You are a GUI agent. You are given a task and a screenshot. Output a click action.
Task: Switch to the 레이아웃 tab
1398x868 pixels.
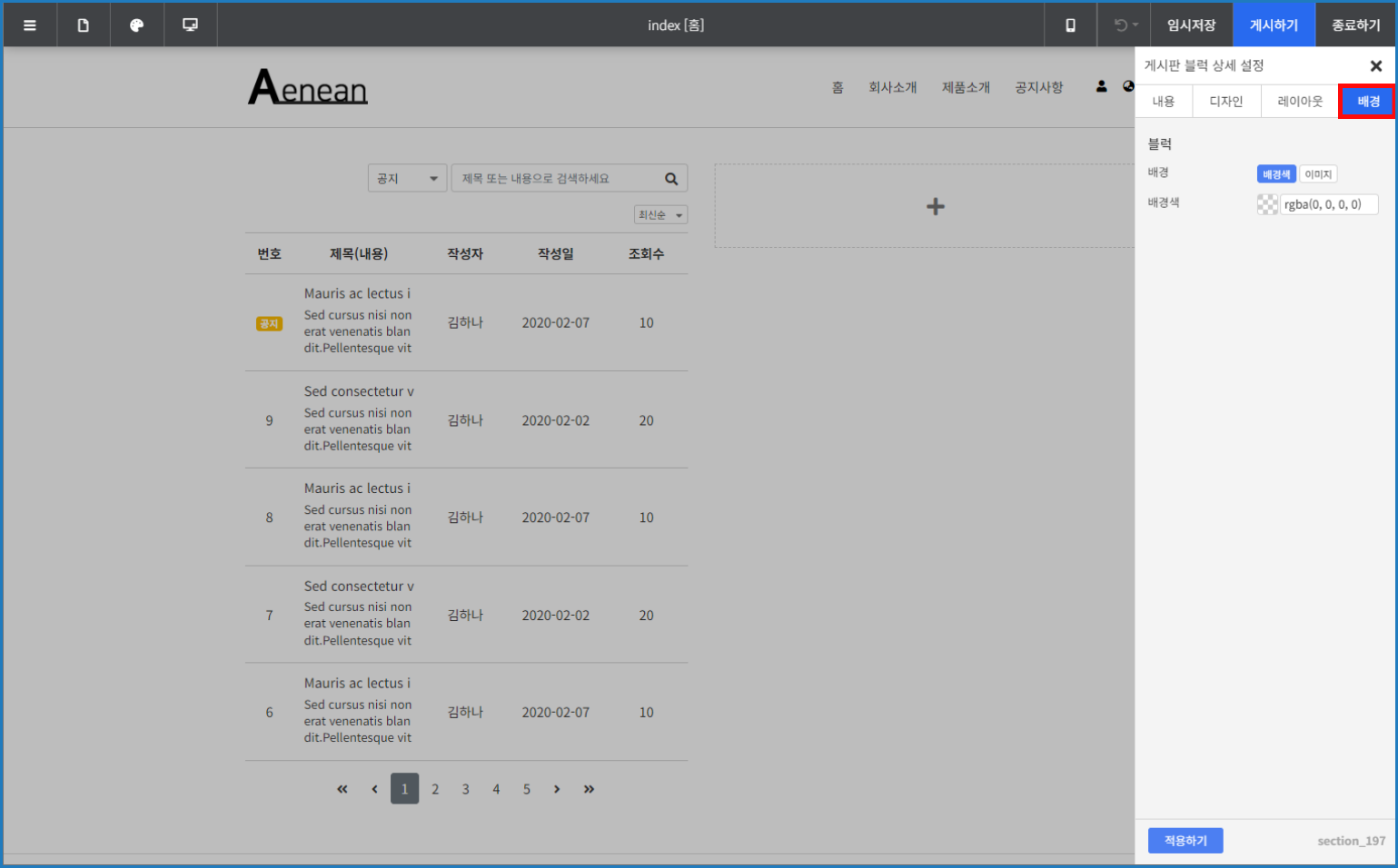(x=1299, y=102)
